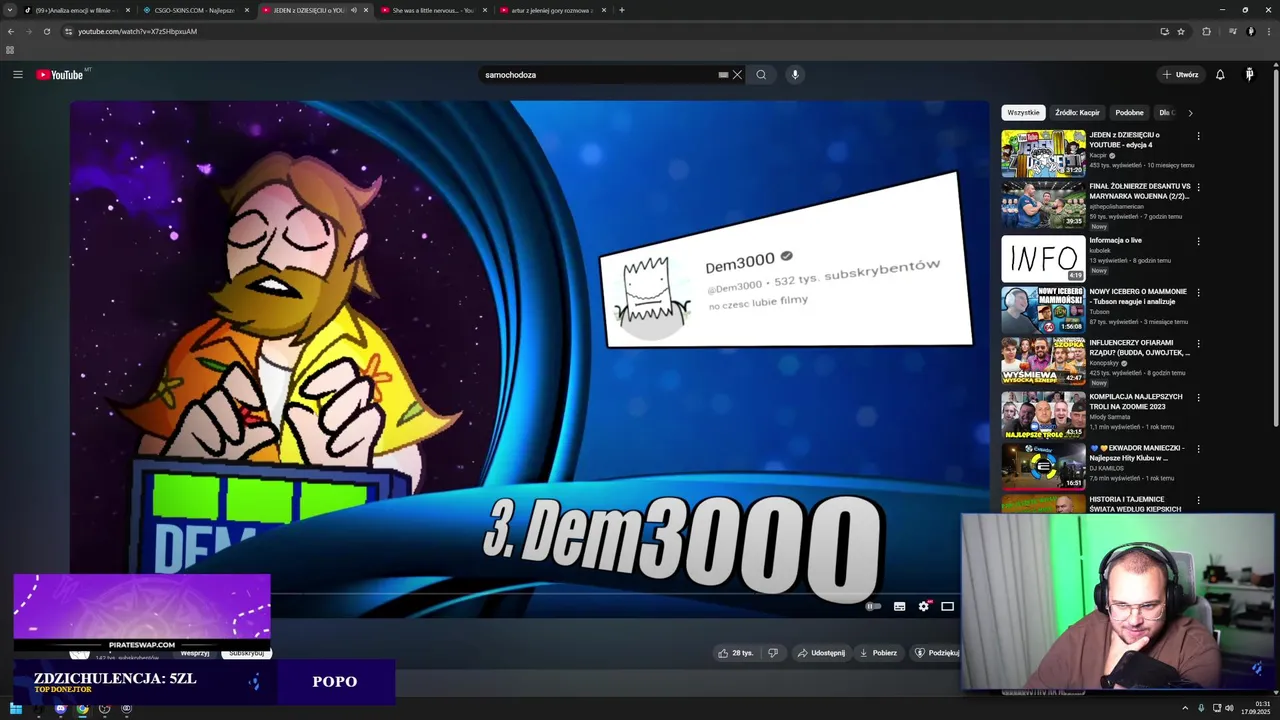
Task: Open options menu for EKWADOR MANIECZKI video
Action: [x=1198, y=449]
